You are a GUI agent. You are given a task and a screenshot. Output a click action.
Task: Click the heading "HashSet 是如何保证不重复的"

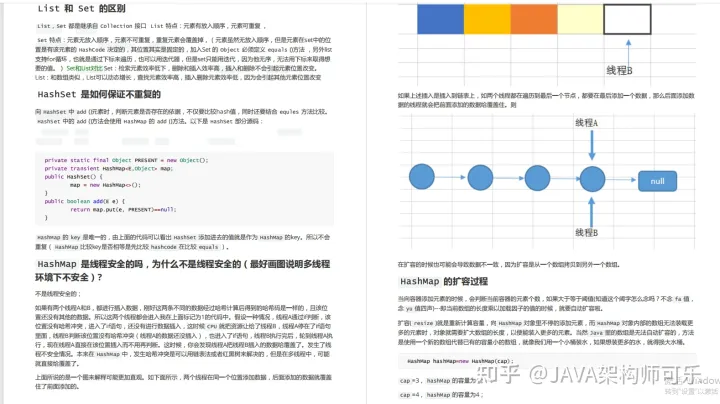click(x=99, y=94)
